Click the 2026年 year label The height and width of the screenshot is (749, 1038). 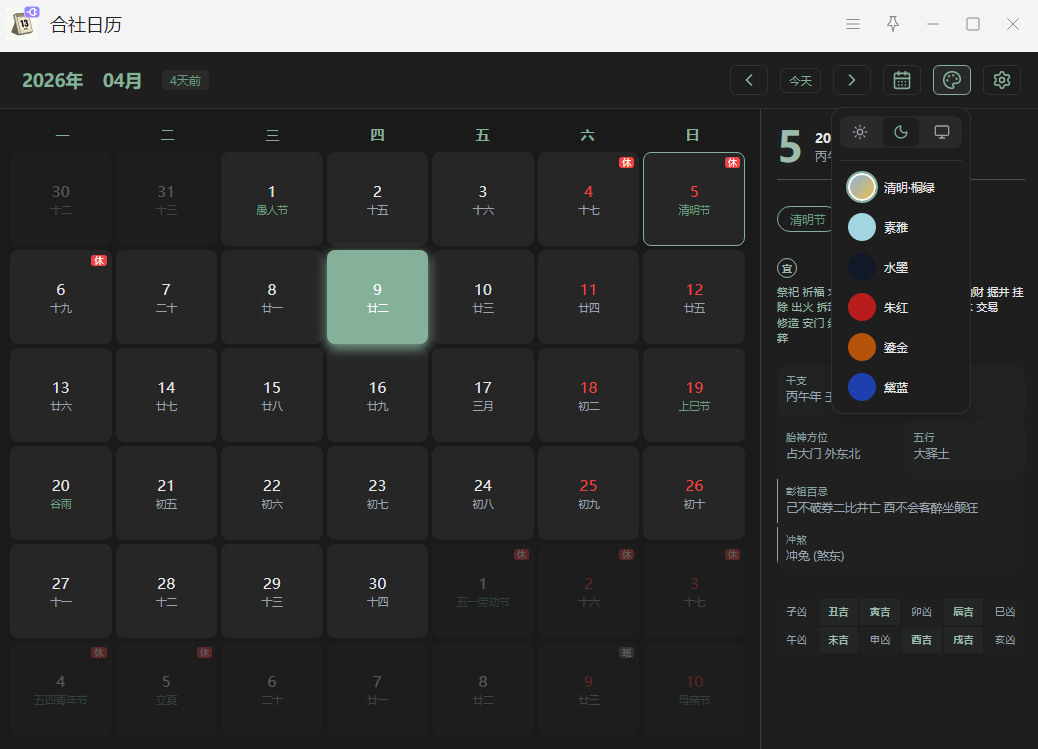click(x=53, y=80)
